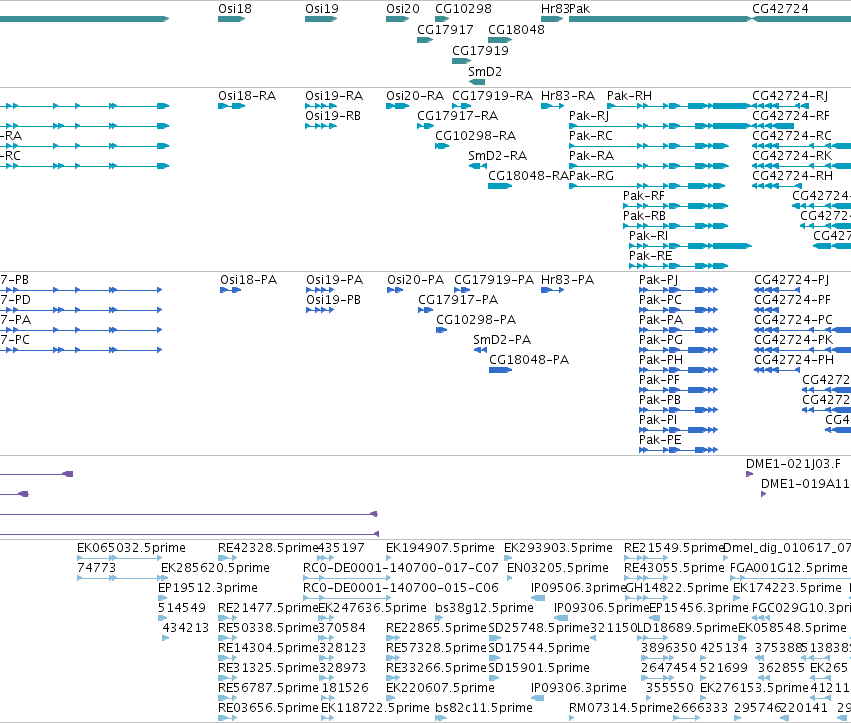Select transcript label Pak-RF
The image size is (851, 723).
pos(644,196)
